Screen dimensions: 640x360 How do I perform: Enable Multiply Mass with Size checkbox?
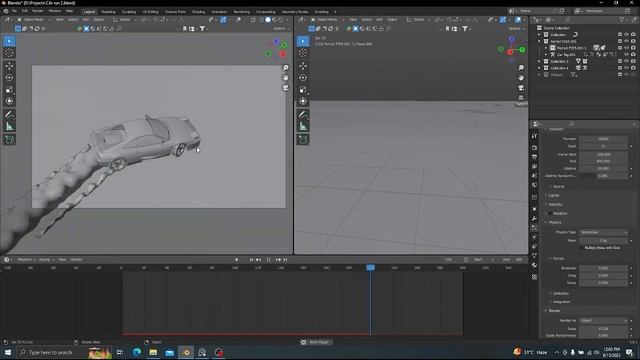(x=582, y=248)
